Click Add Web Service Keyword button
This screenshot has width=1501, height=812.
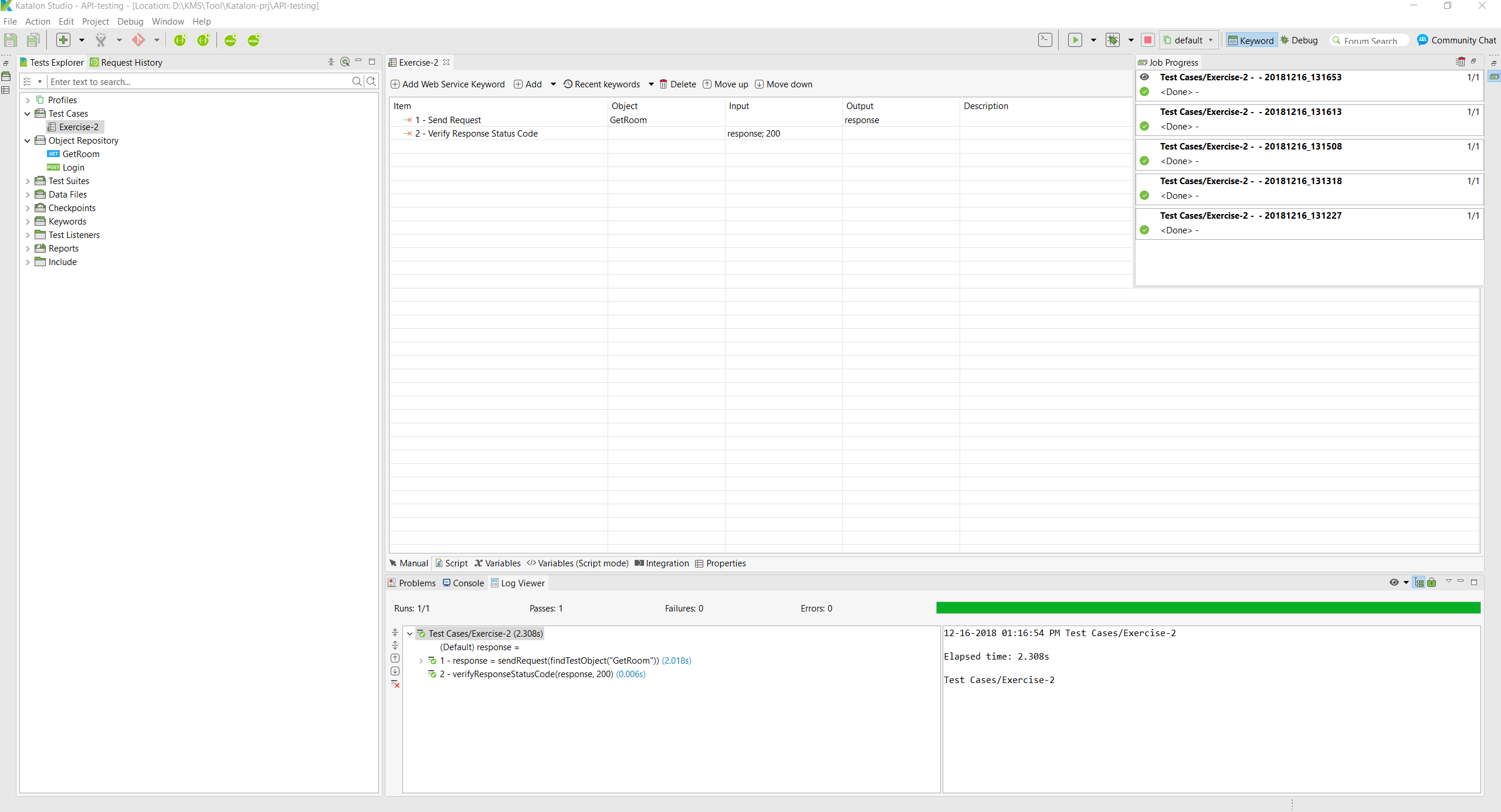click(448, 84)
